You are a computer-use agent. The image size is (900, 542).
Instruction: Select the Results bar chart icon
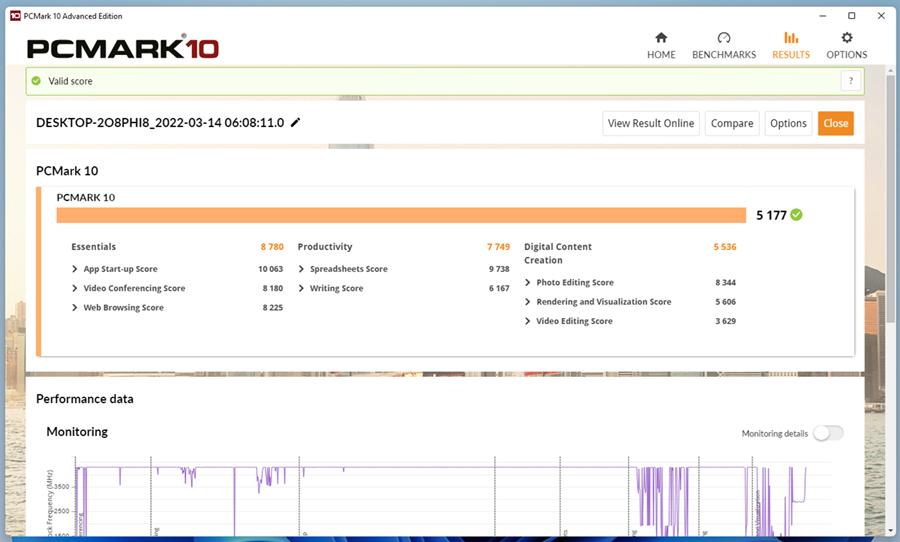click(x=791, y=38)
